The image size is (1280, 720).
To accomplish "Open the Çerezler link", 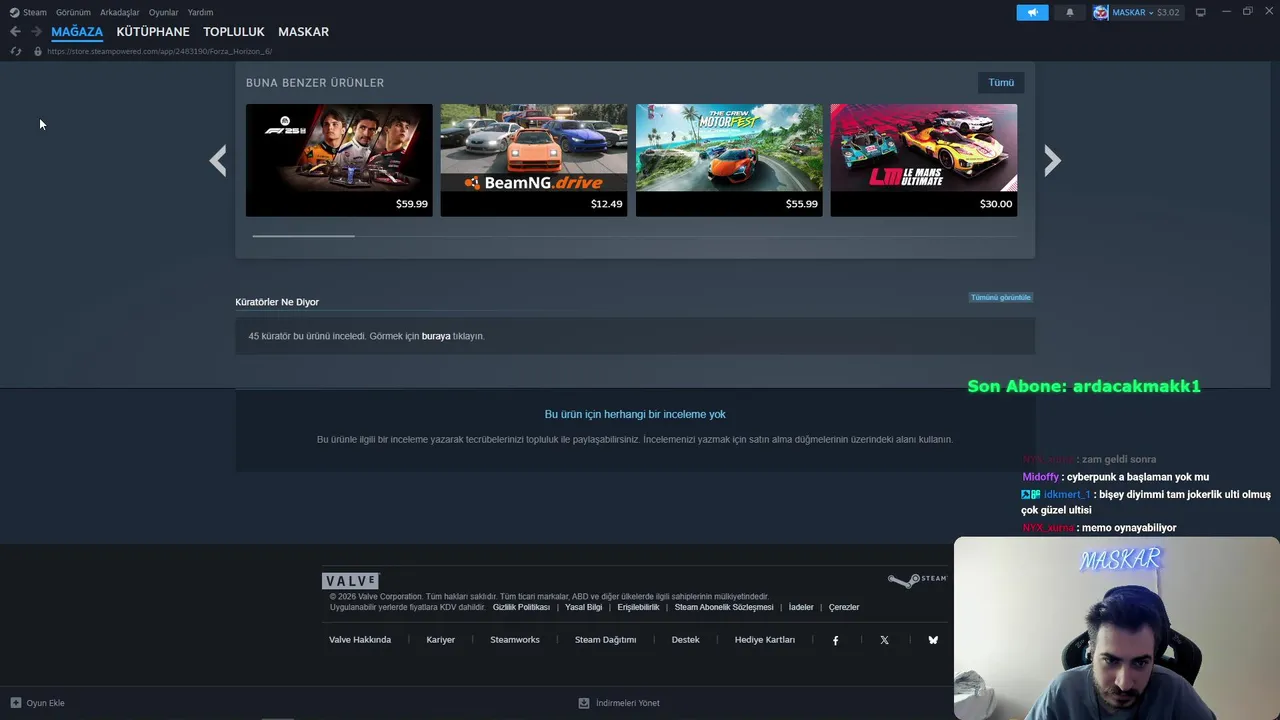I will coord(844,607).
